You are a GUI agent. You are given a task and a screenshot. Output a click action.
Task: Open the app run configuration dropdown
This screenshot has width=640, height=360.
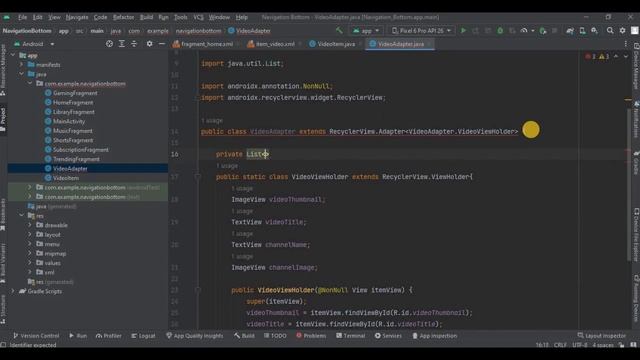click(366, 31)
